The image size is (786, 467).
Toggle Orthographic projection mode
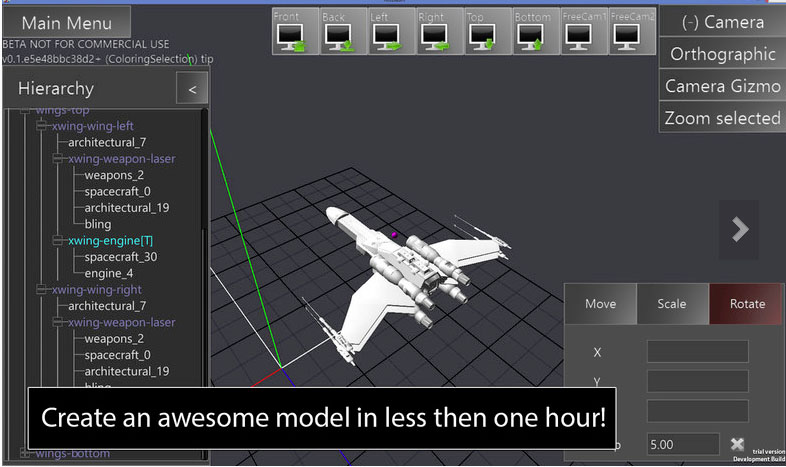[x=722, y=54]
